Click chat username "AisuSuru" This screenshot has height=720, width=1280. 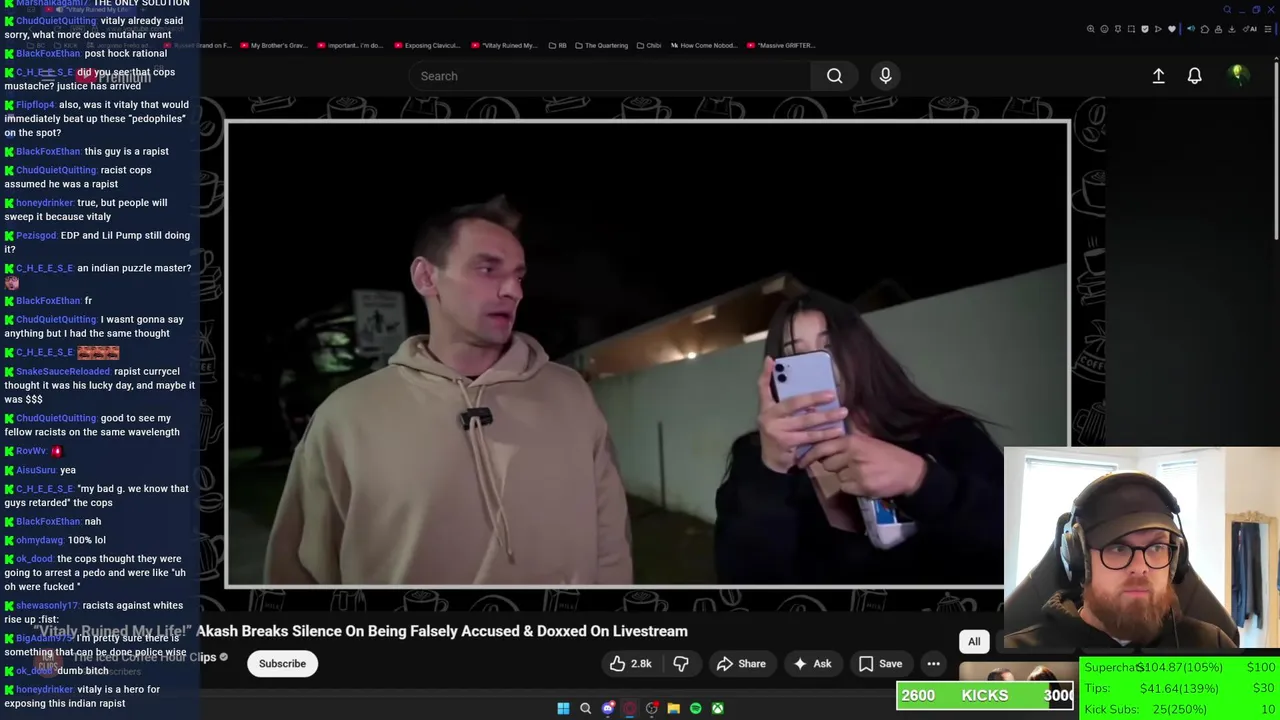click(36, 471)
